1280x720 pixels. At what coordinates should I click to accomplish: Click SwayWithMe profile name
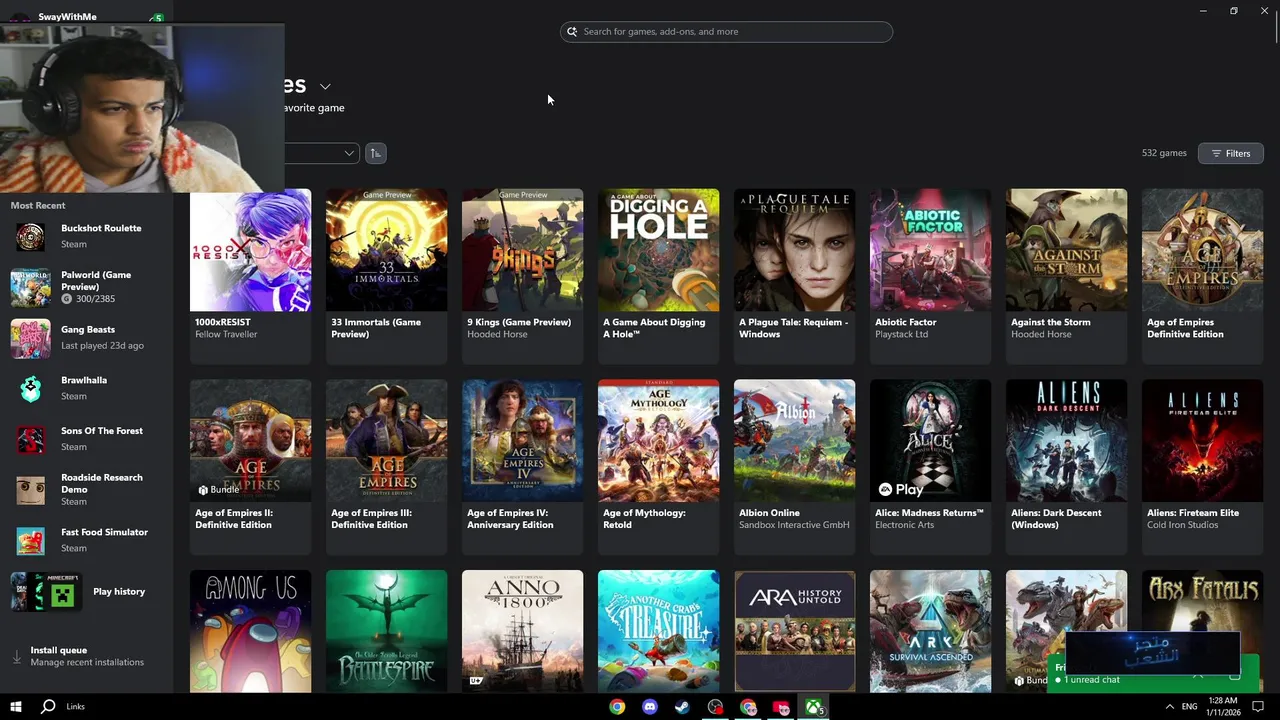pos(68,17)
